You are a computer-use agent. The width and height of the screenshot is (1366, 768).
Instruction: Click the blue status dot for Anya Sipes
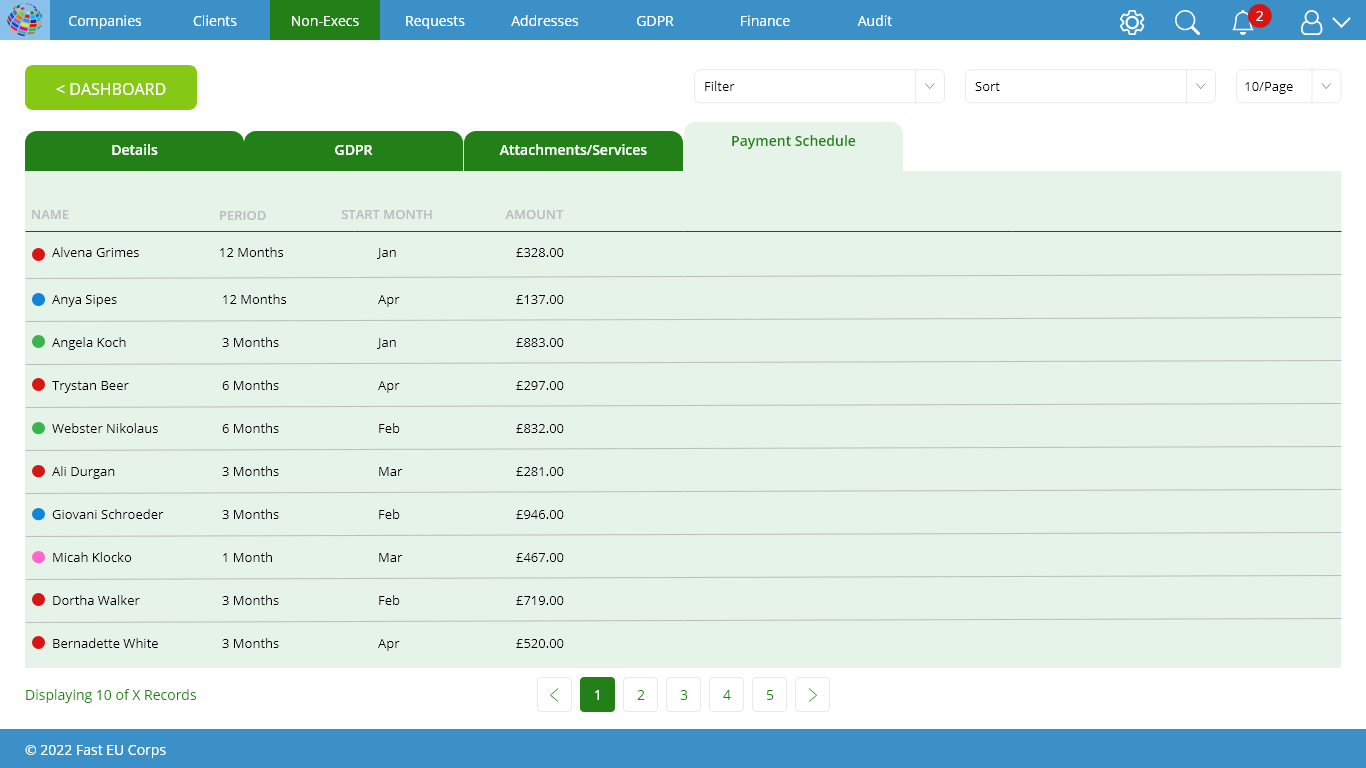click(x=39, y=299)
